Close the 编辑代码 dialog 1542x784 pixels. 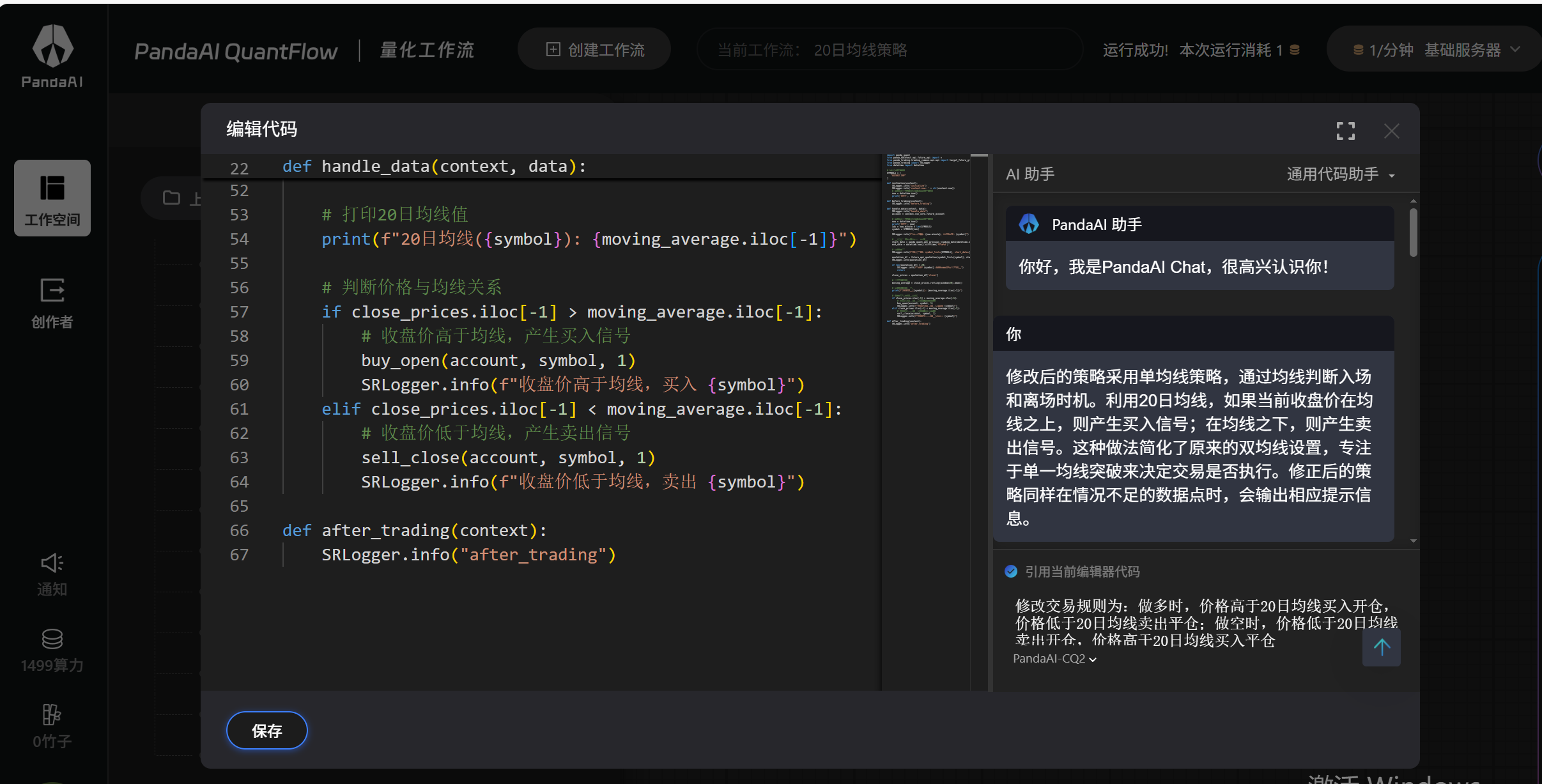[x=1391, y=131]
